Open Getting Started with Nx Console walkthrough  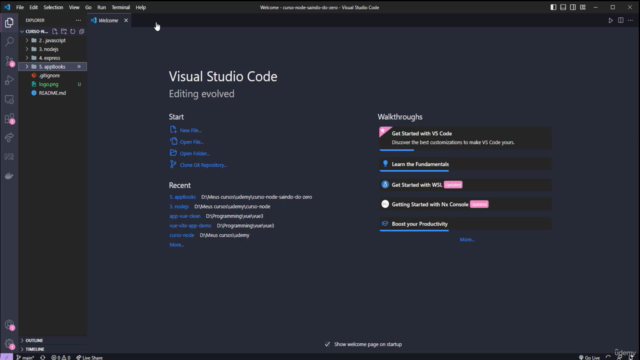465,204
